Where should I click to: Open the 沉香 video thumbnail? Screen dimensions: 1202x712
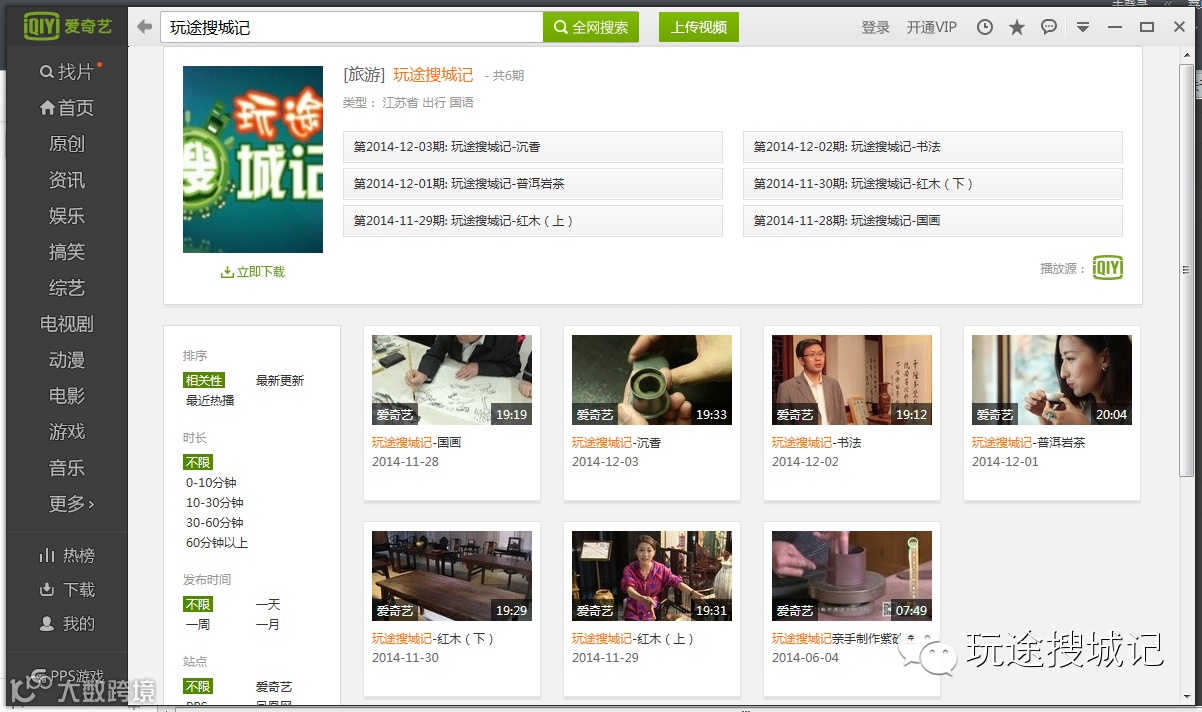pos(652,380)
